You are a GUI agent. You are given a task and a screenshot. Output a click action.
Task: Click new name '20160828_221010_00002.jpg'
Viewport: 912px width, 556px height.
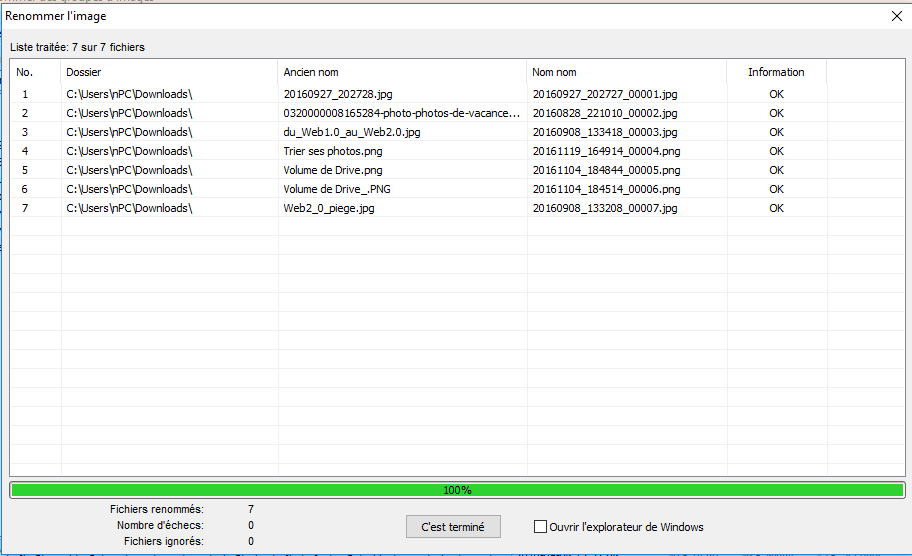tap(605, 113)
